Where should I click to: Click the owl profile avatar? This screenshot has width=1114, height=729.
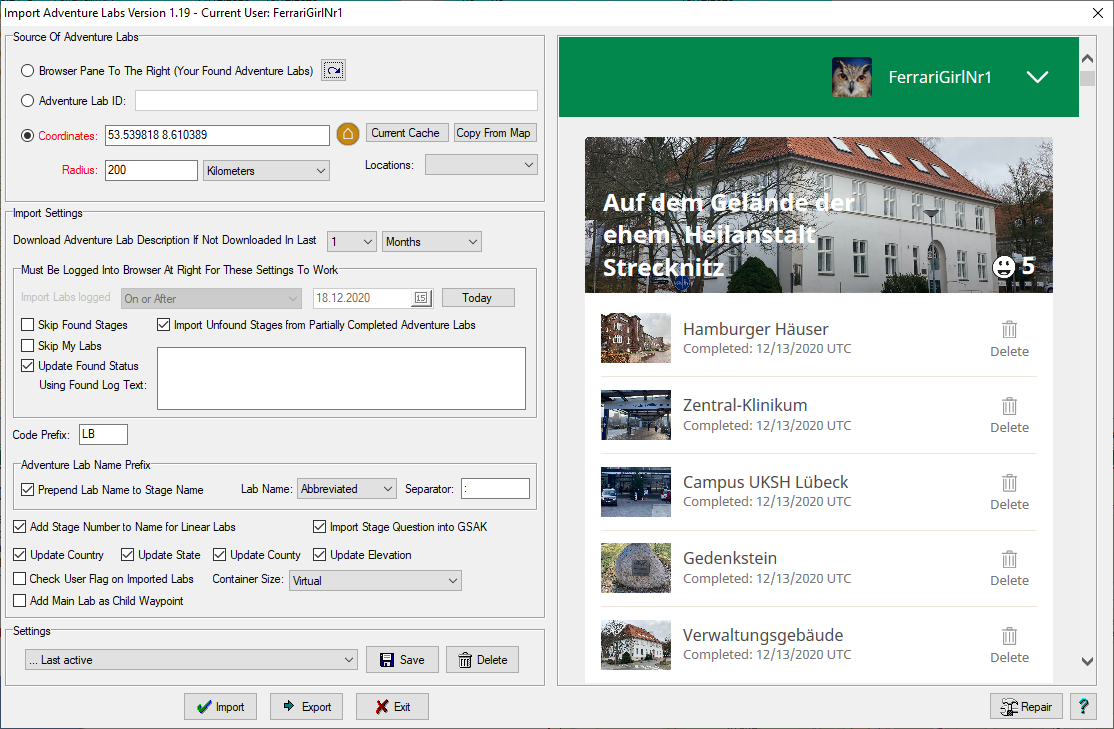pyautogui.click(x=852, y=77)
